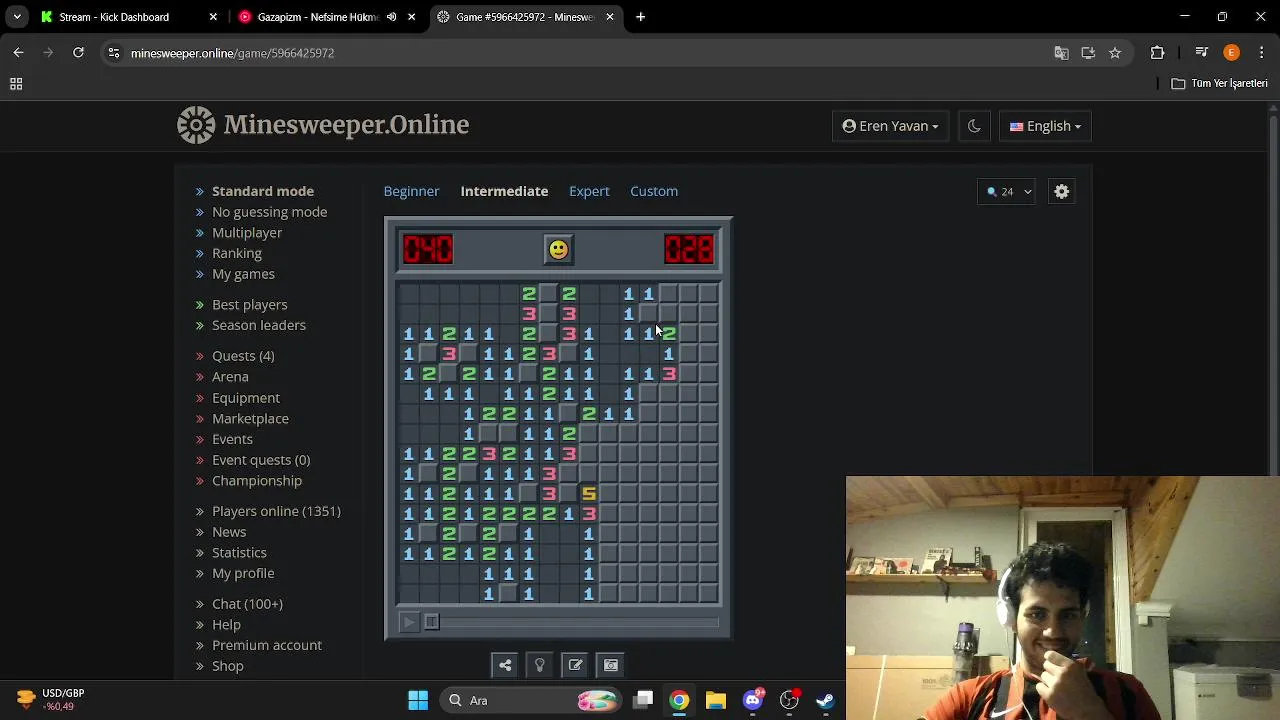This screenshot has height=720, width=1280.
Task: Open Tüm Yer İşaretleri bookmarks folder
Action: pos(1219,84)
